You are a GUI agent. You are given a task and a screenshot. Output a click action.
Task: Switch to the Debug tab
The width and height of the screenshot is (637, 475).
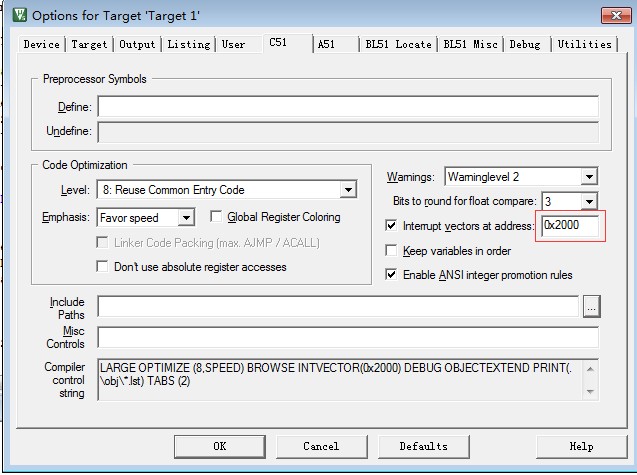[x=525, y=44]
